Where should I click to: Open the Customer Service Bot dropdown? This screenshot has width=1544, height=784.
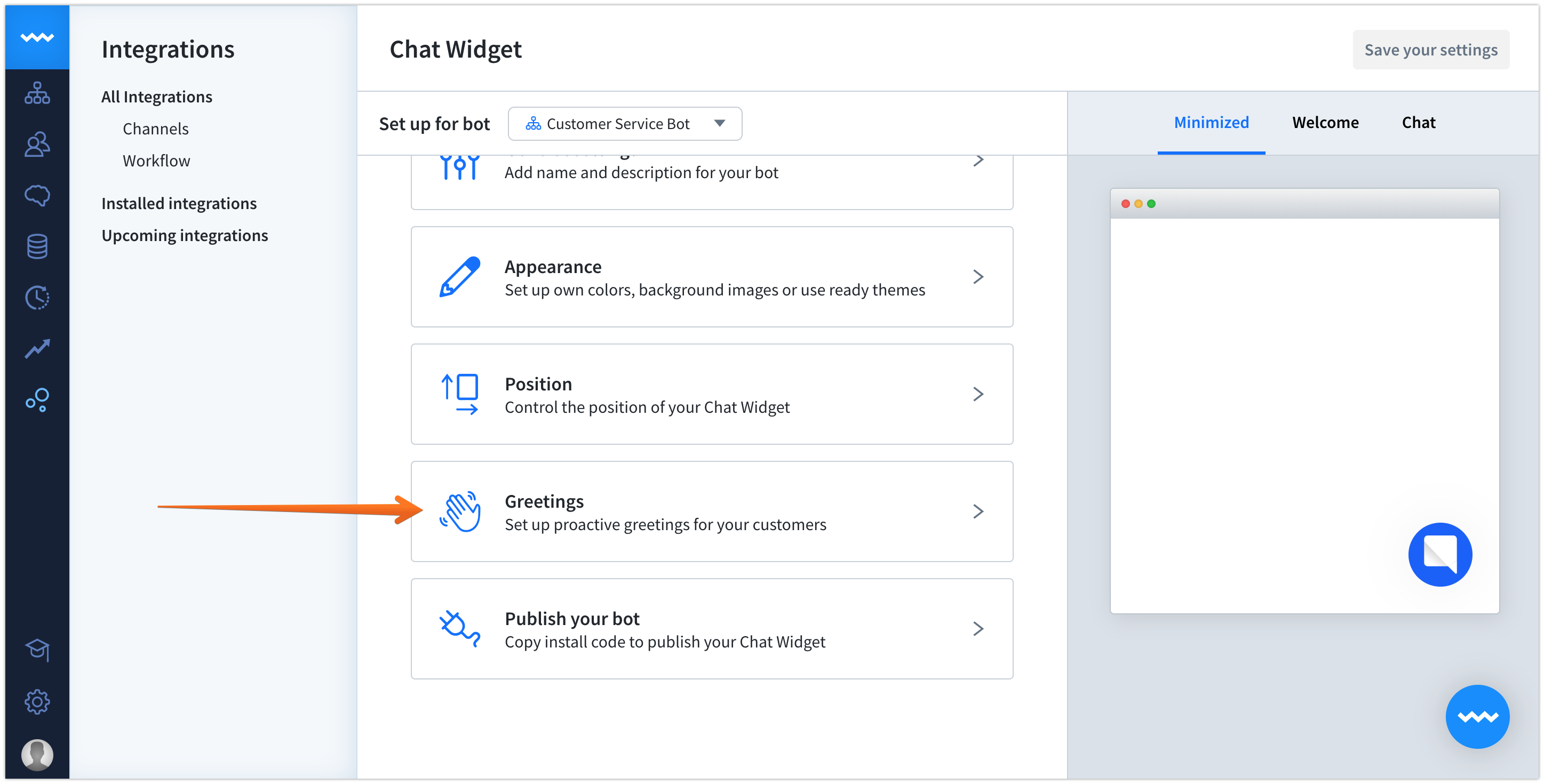coord(625,124)
